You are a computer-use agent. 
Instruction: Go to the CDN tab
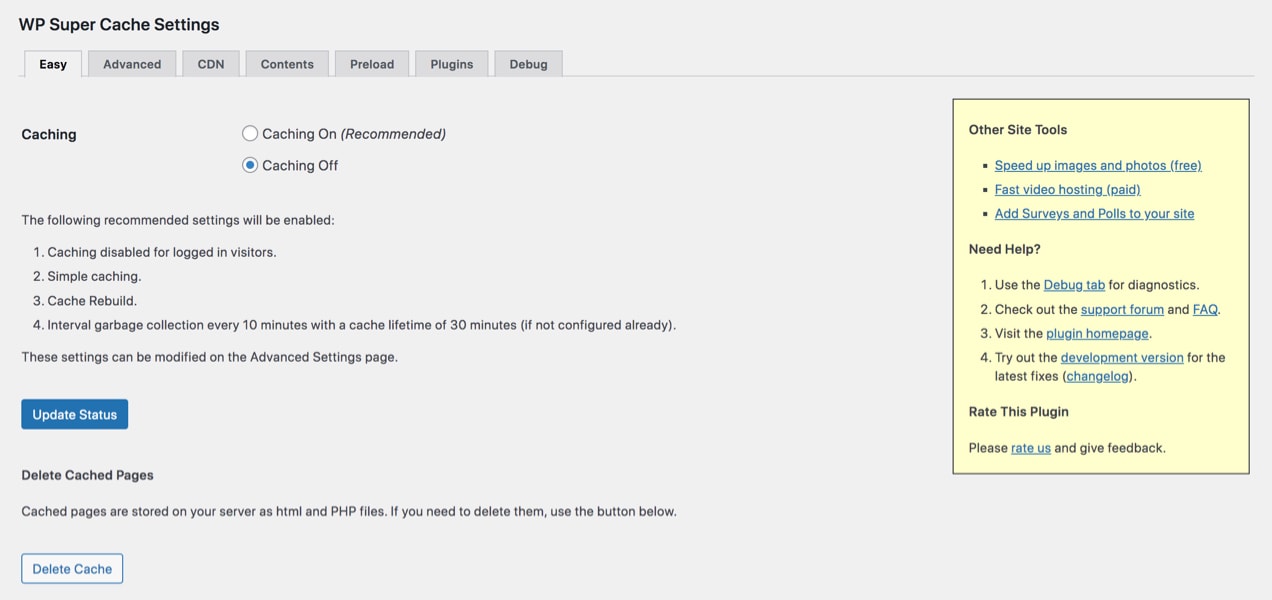point(211,64)
